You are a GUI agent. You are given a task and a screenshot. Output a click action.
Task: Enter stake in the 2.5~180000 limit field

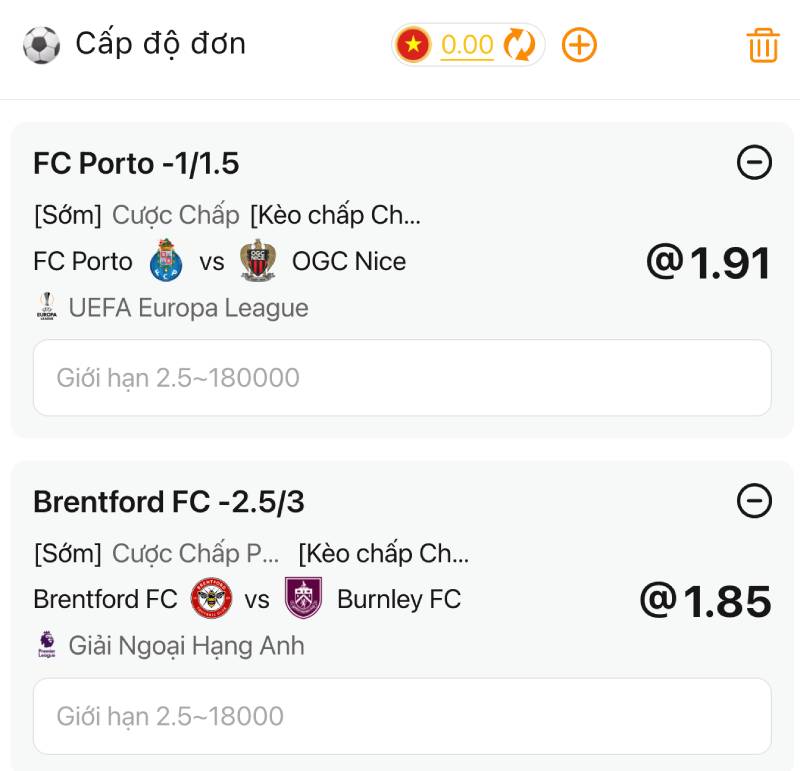coord(402,378)
